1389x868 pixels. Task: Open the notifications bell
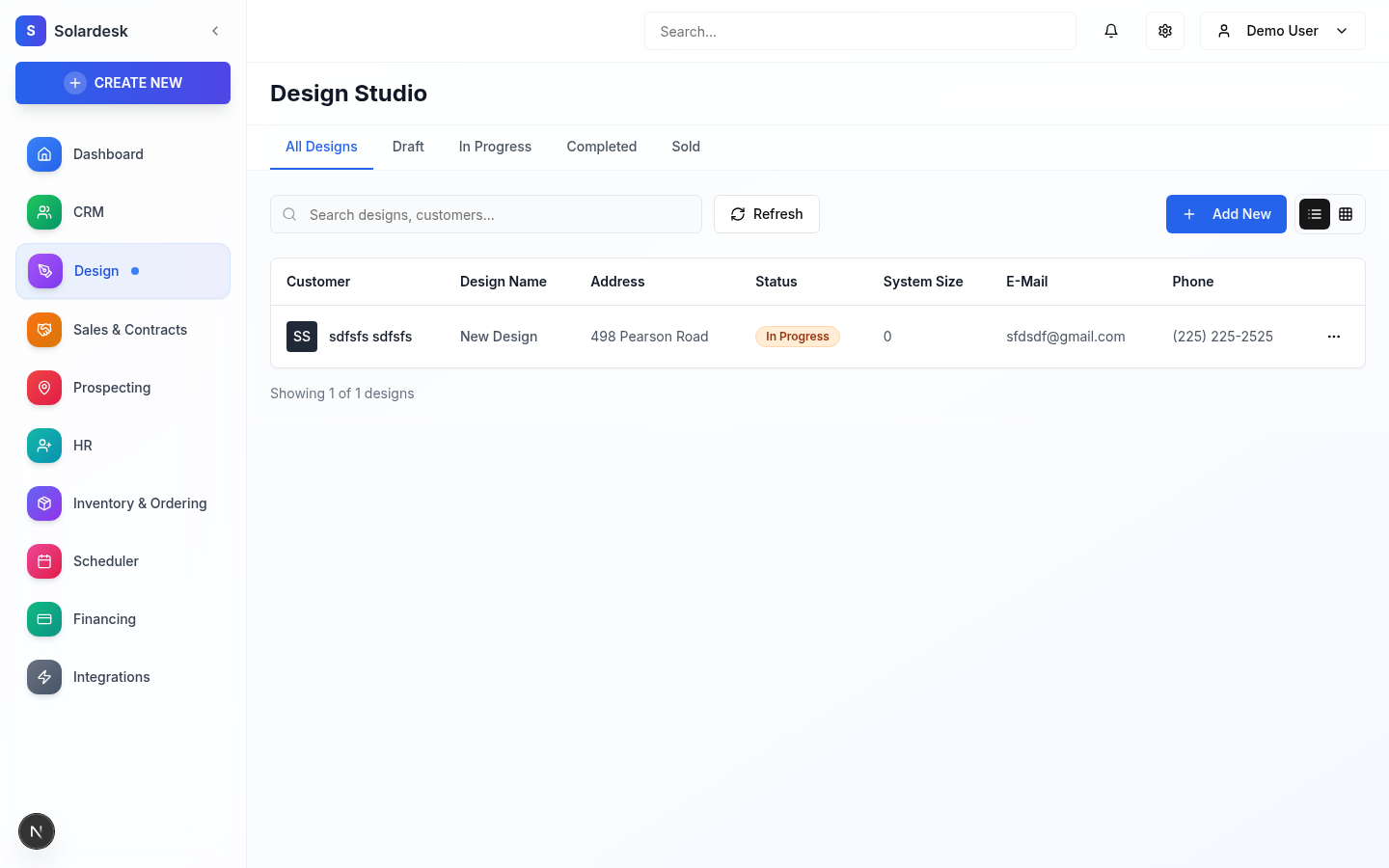[x=1111, y=30]
